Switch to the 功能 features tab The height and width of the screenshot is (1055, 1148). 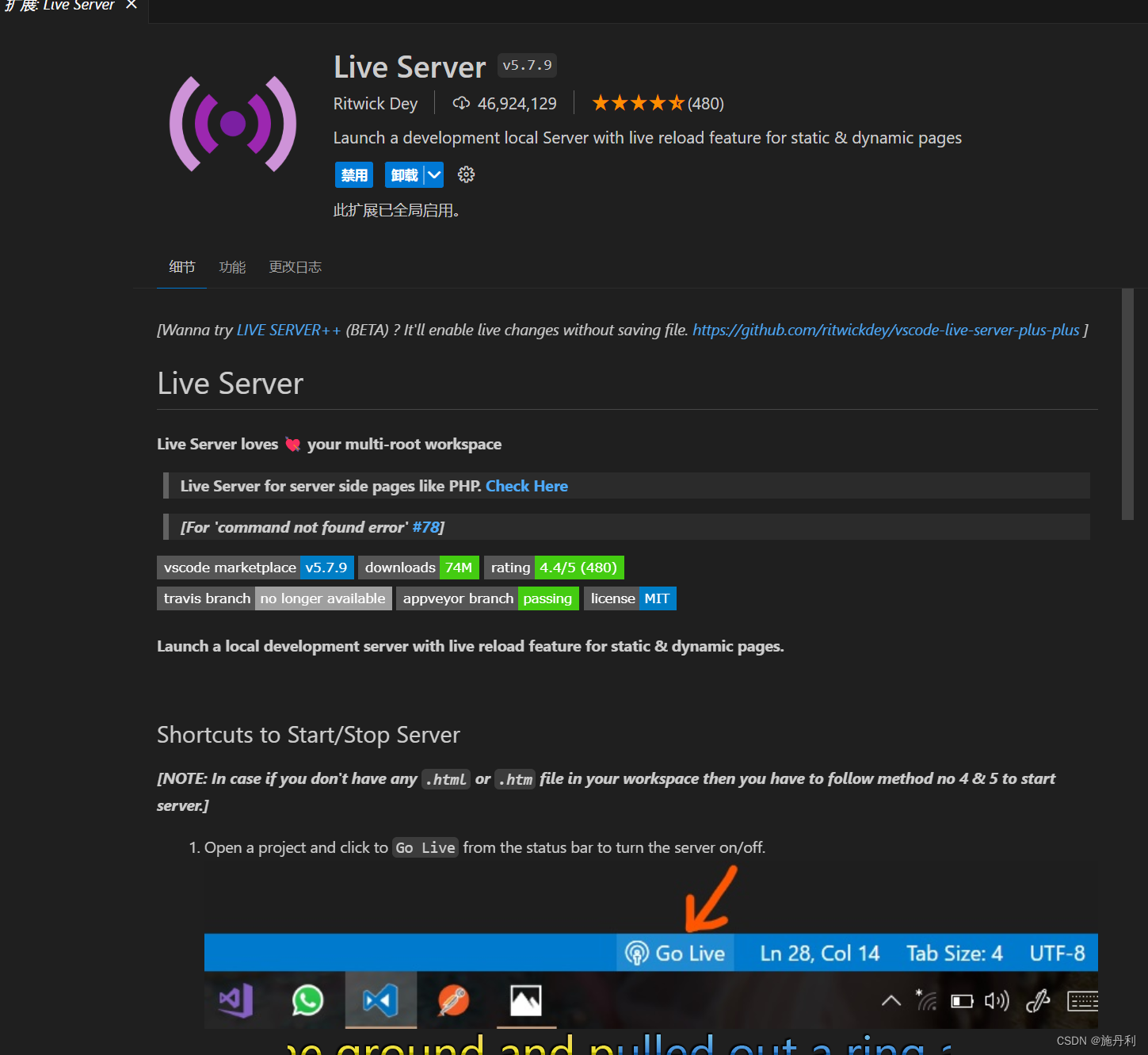coord(232,267)
